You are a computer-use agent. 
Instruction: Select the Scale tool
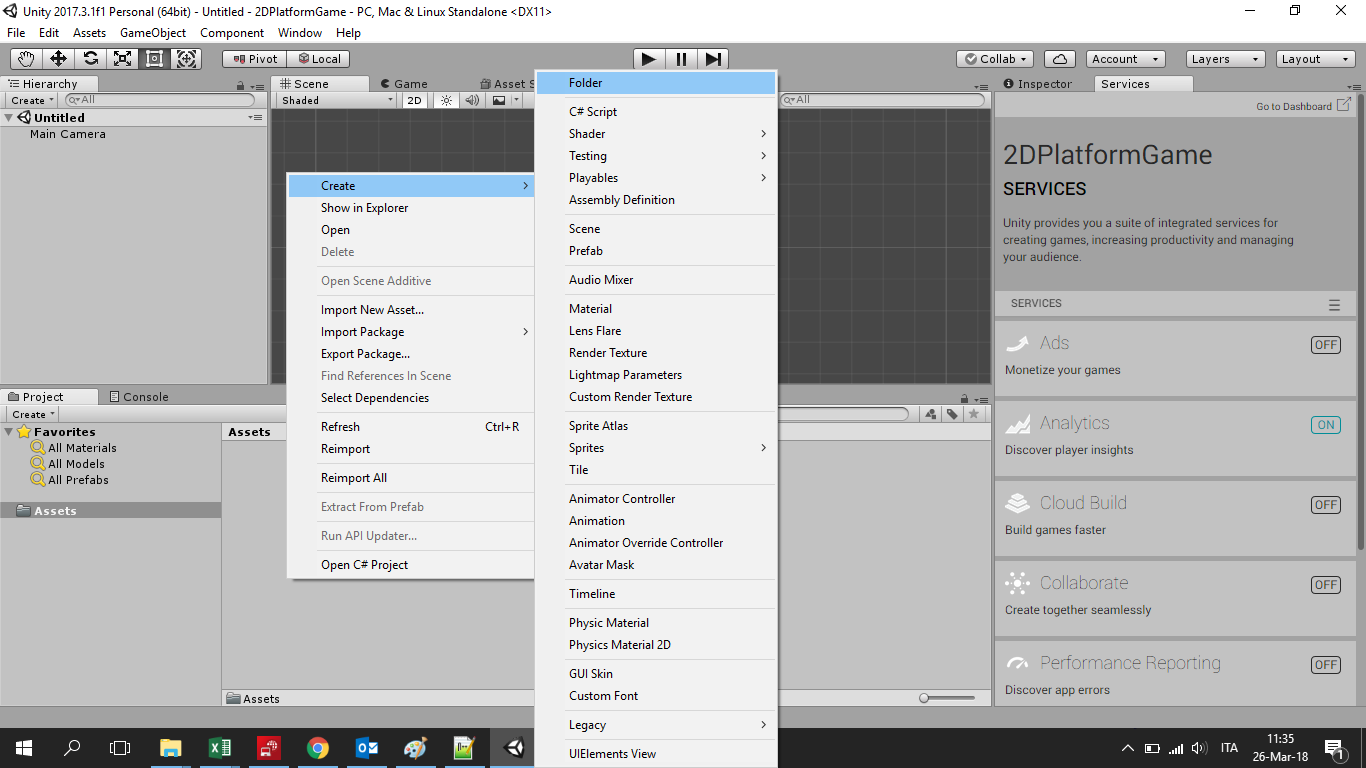[122, 59]
